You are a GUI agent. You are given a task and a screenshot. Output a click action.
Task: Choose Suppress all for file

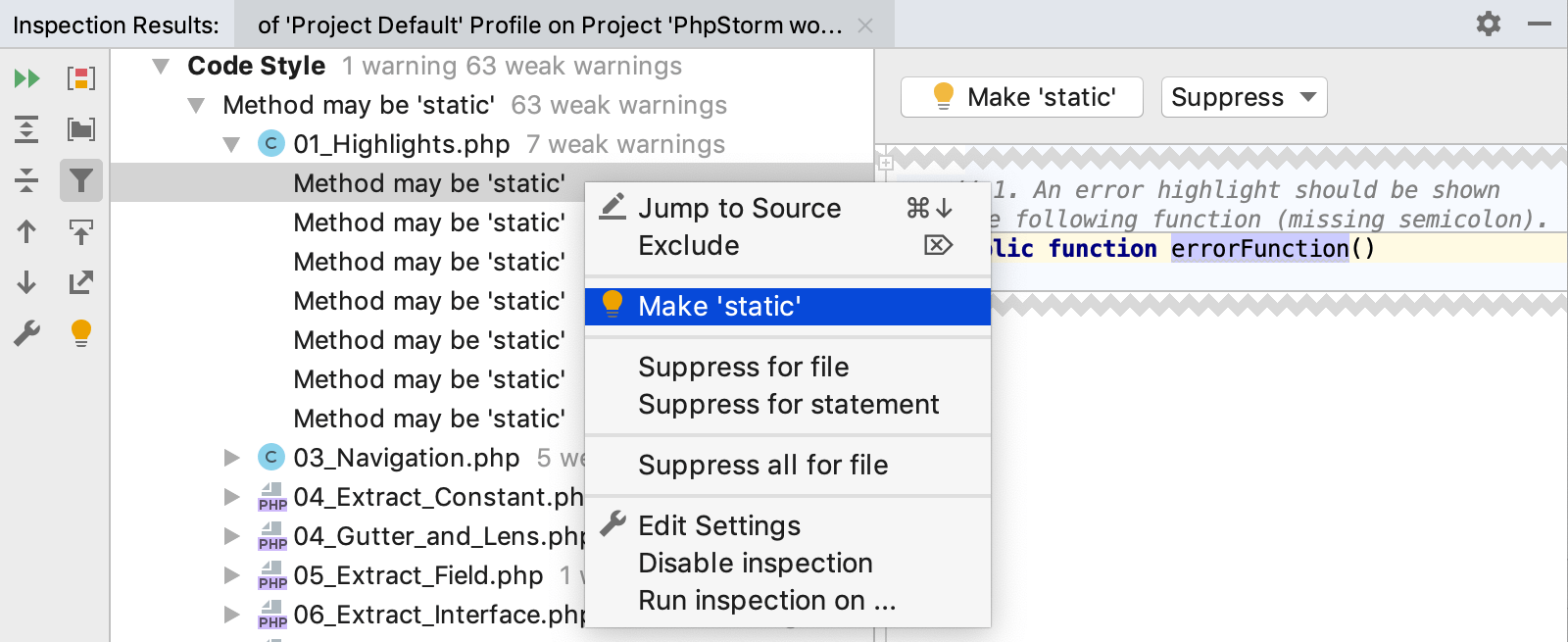tap(788, 465)
